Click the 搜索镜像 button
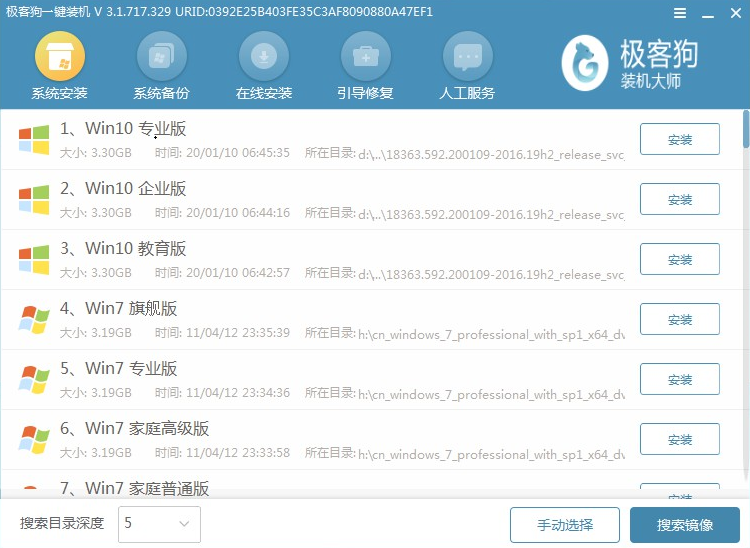Screen dimensions: 750x548 tap(685, 525)
